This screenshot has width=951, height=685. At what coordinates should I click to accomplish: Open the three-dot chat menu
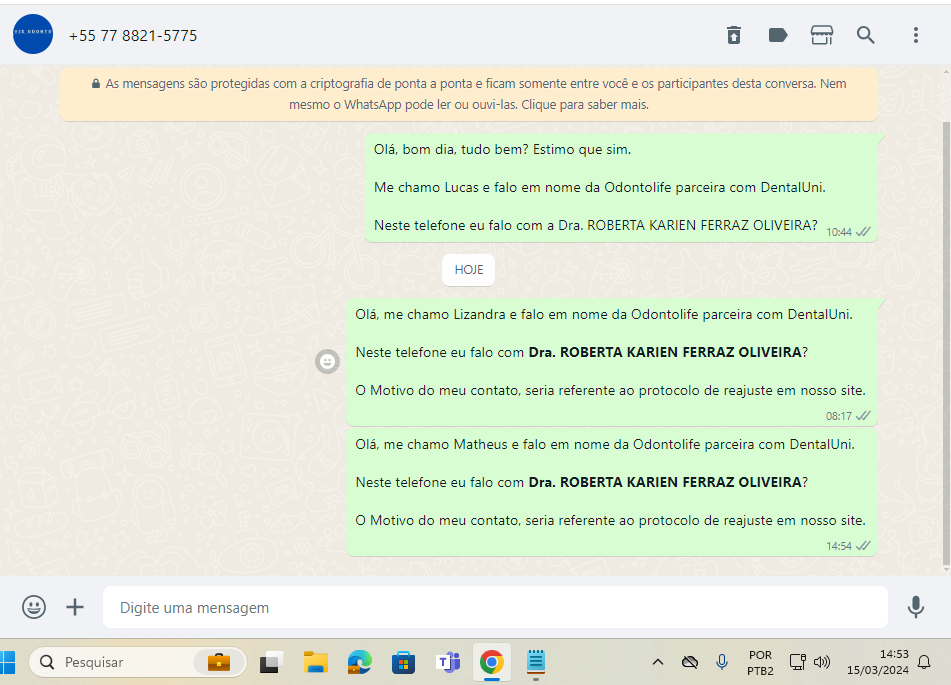(x=916, y=35)
